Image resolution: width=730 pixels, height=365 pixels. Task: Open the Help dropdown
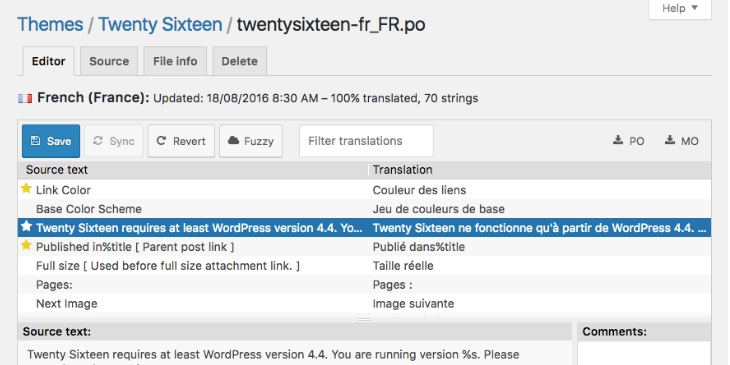point(680,8)
